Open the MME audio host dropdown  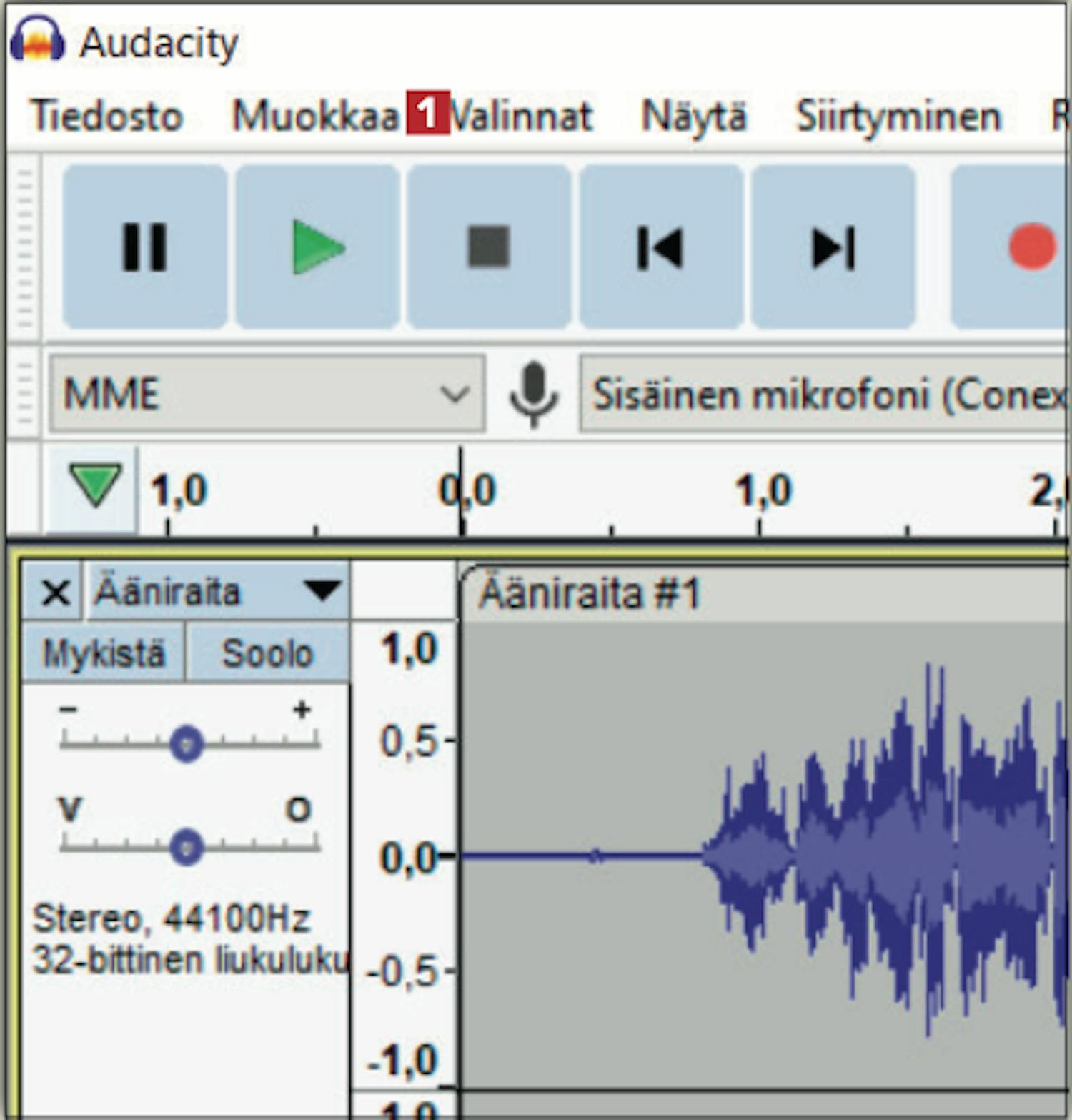point(267,394)
